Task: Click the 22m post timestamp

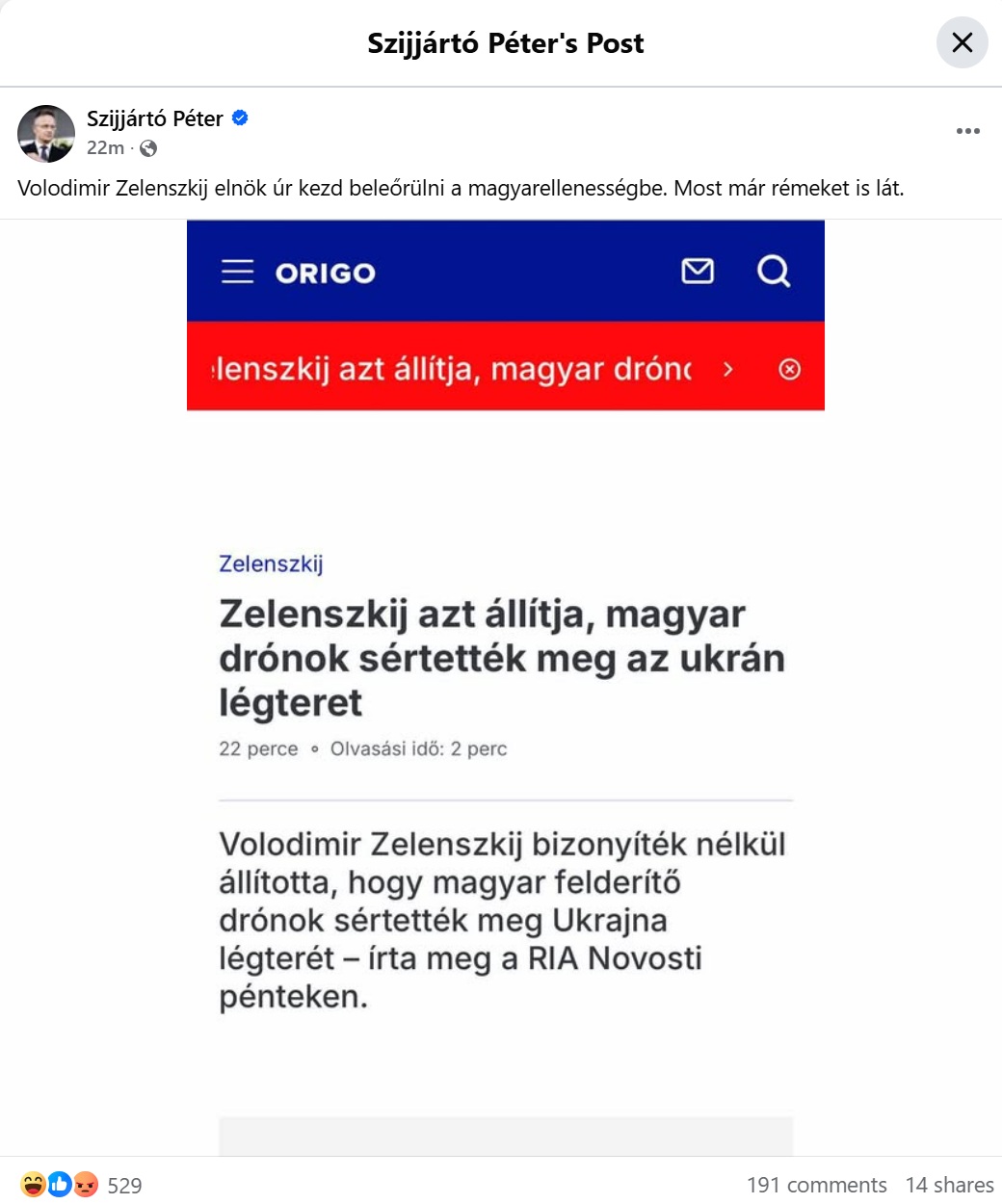Action: pyautogui.click(x=105, y=148)
